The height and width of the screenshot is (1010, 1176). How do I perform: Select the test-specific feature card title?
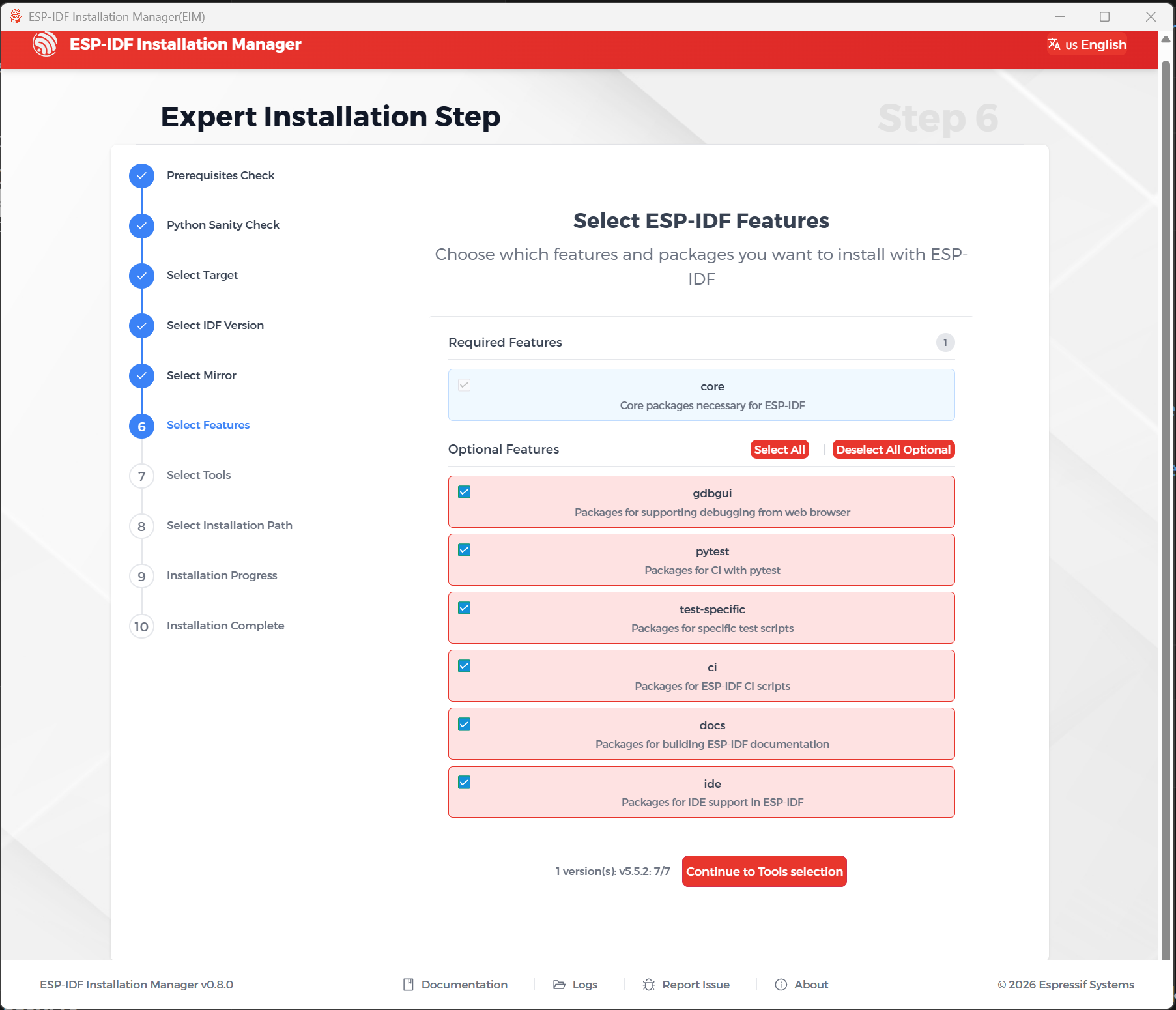[x=712, y=609]
